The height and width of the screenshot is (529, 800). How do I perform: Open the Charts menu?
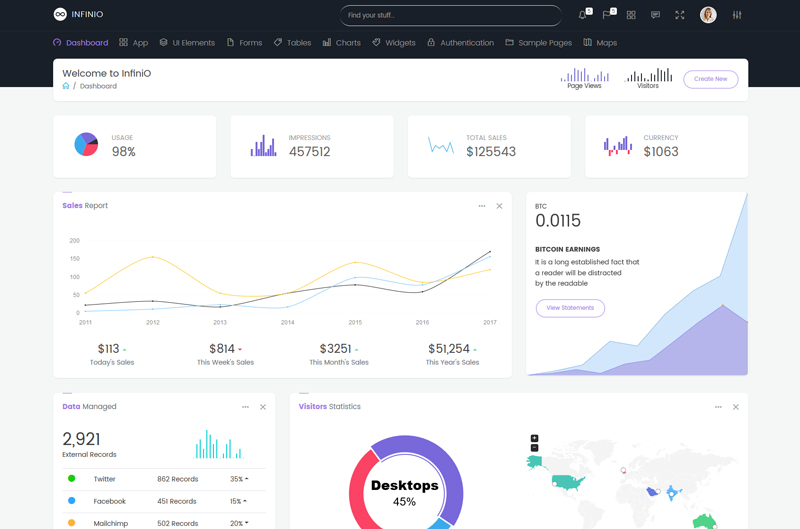(x=341, y=43)
